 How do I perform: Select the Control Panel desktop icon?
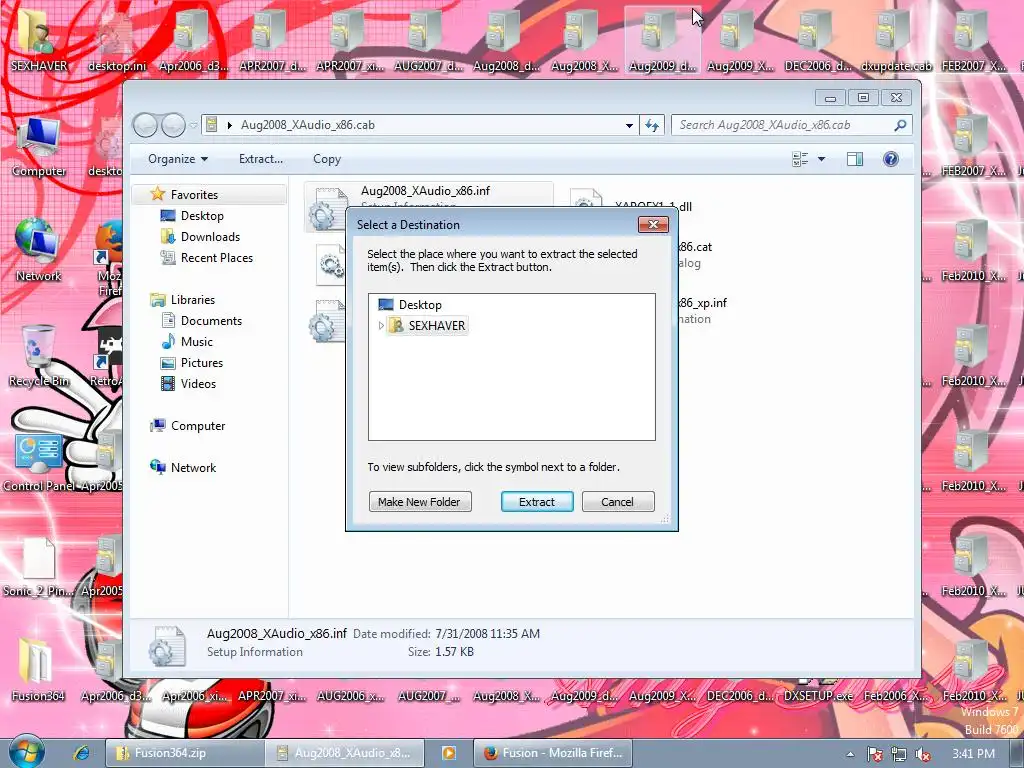[38, 462]
